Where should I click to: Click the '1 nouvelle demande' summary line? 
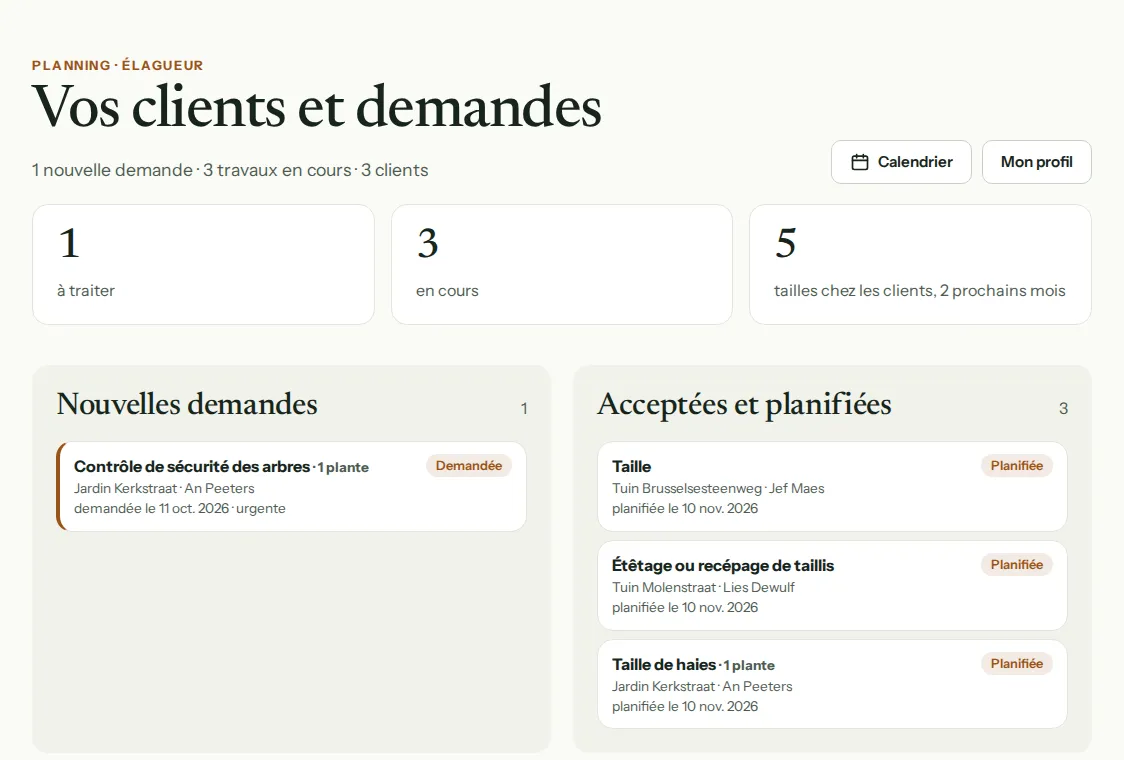point(230,170)
